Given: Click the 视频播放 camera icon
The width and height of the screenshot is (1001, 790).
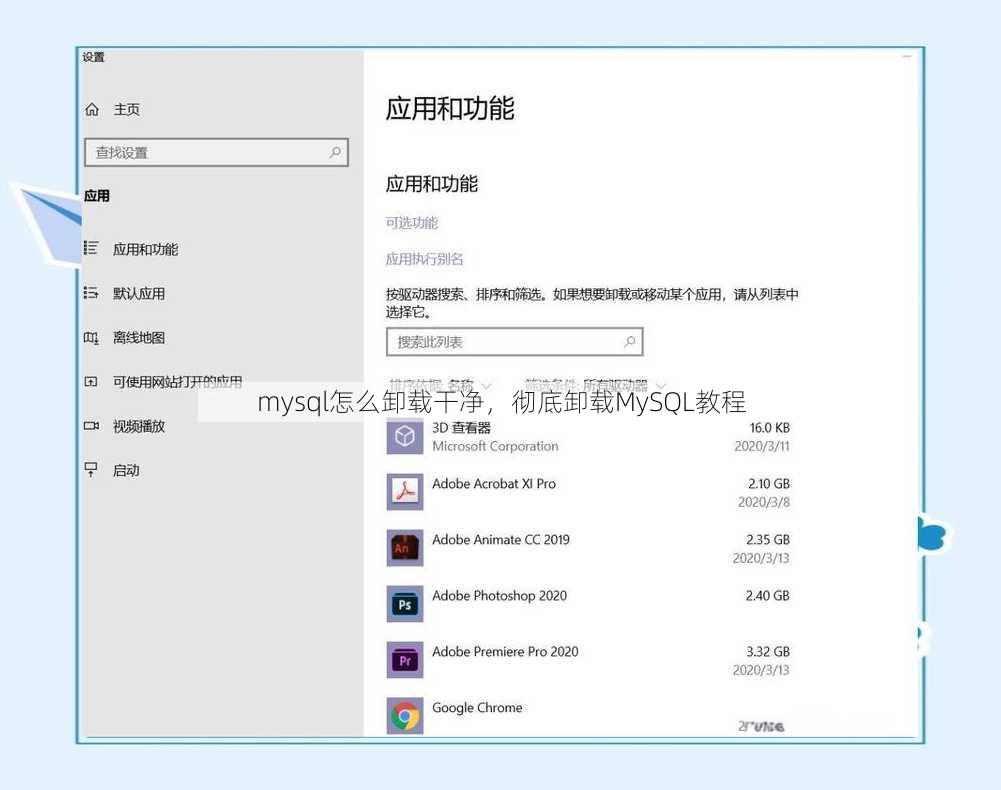Looking at the screenshot, I should coord(91,425).
